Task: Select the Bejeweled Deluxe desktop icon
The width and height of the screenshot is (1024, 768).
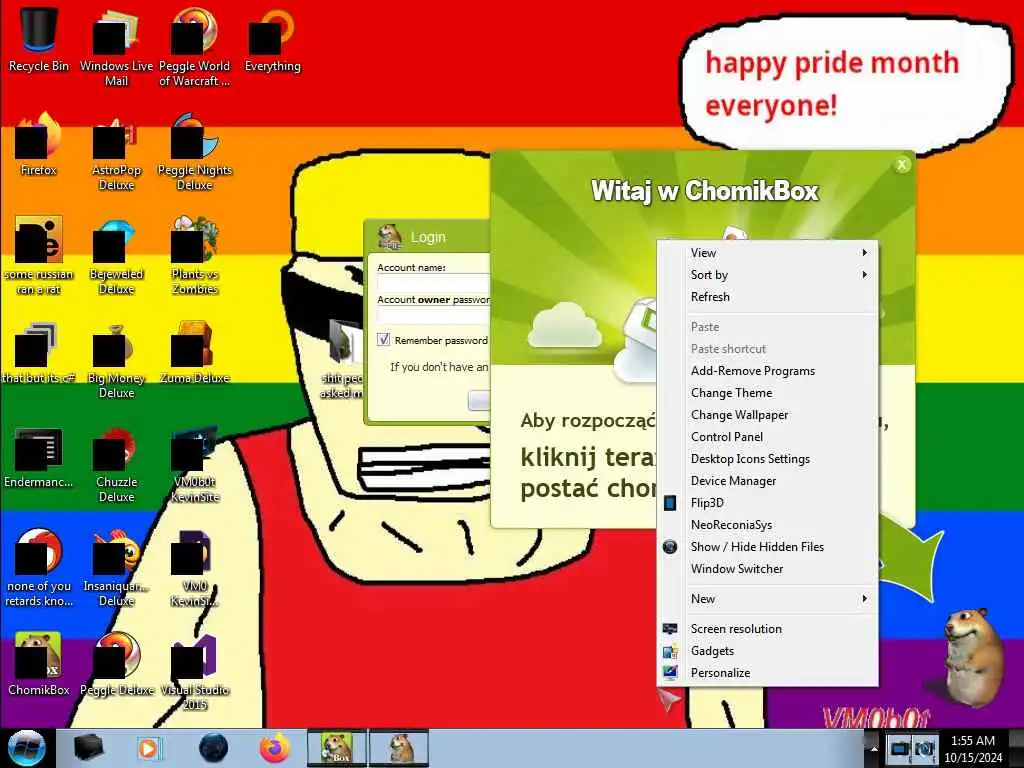Action: 116,256
